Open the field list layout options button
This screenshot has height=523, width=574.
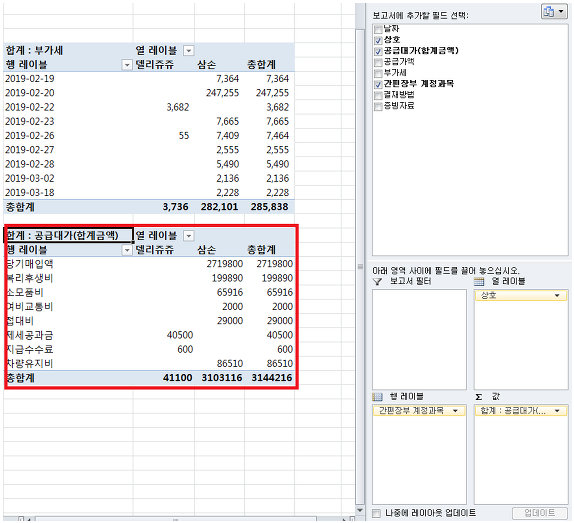[554, 12]
